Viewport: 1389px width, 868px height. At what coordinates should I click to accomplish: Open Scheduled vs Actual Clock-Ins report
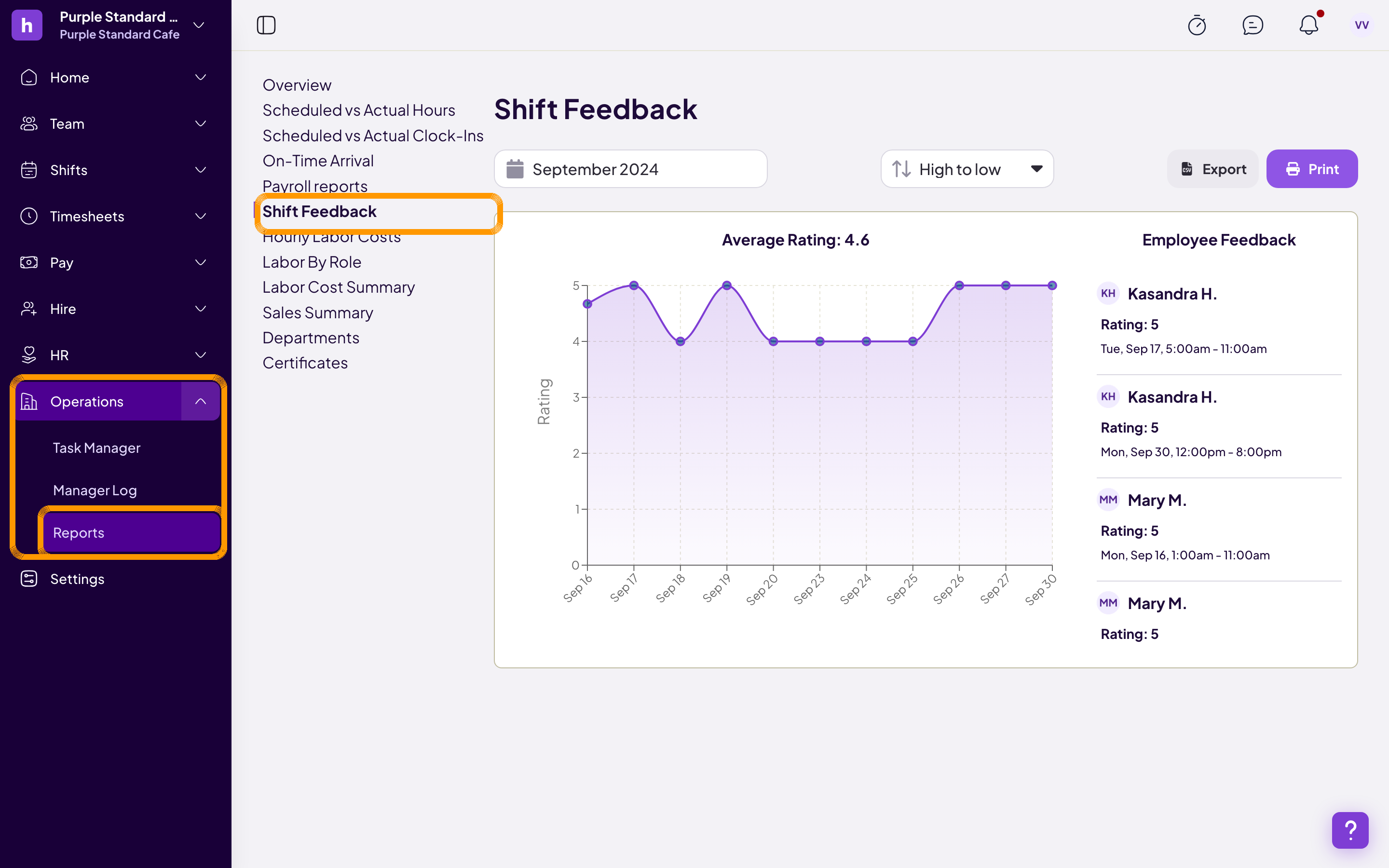point(372,136)
